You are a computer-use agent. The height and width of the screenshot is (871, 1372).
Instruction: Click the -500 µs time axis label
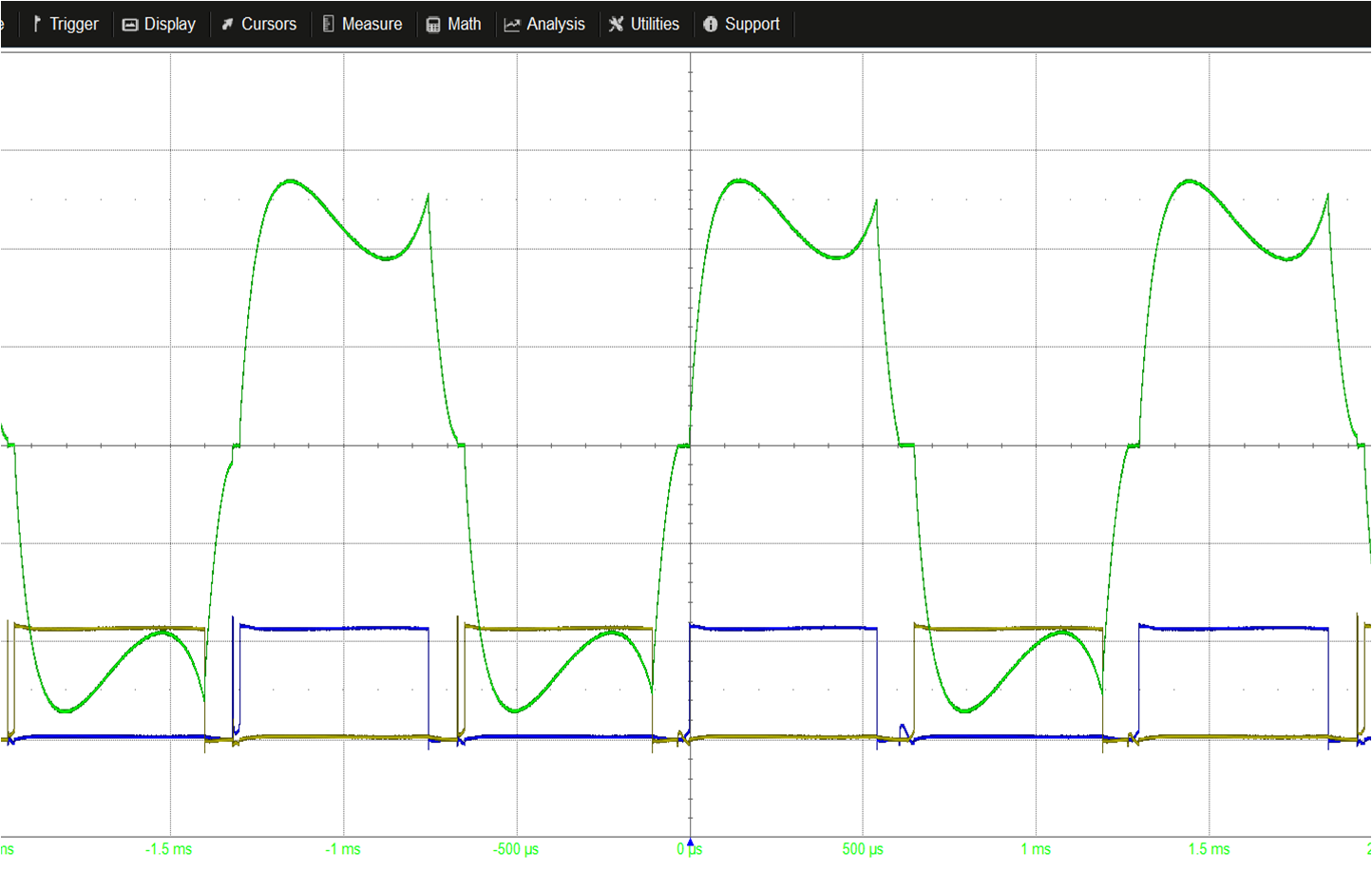pyautogui.click(x=516, y=849)
